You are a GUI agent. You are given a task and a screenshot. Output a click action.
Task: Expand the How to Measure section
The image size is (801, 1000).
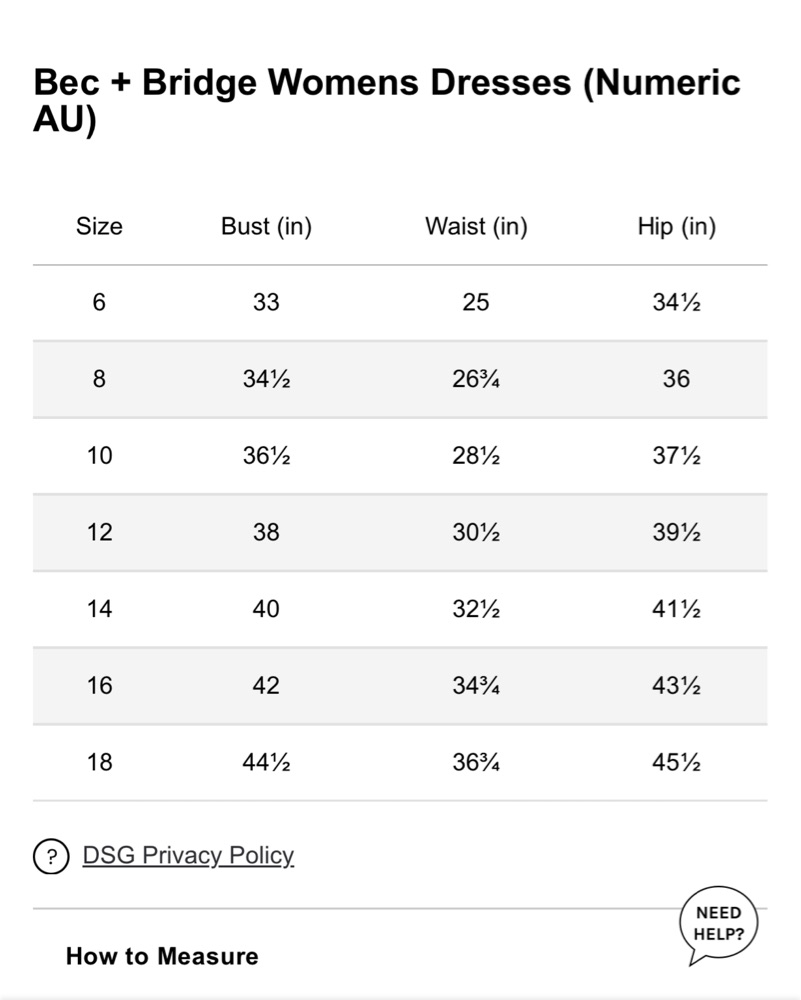162,956
